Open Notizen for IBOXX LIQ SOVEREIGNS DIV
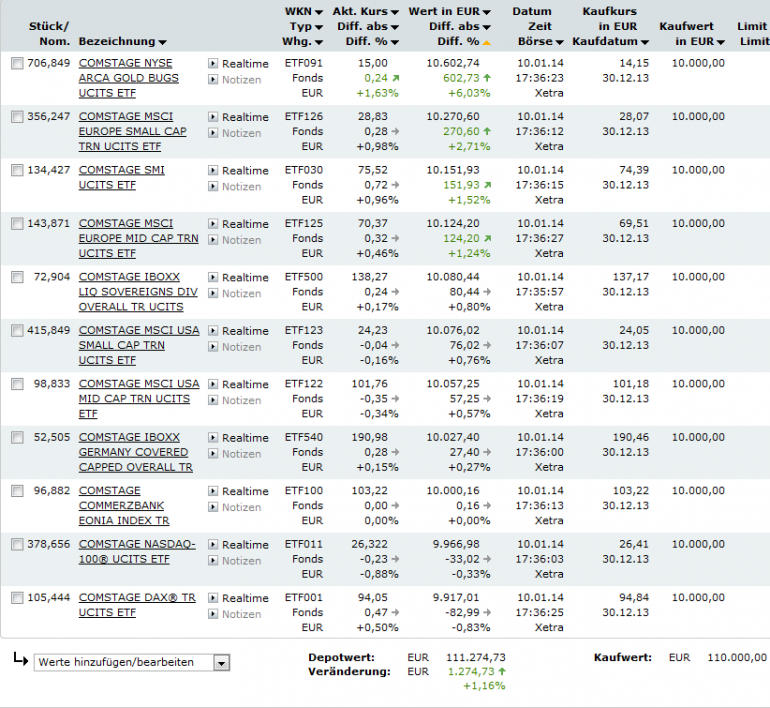The image size is (770, 708). pos(235,294)
